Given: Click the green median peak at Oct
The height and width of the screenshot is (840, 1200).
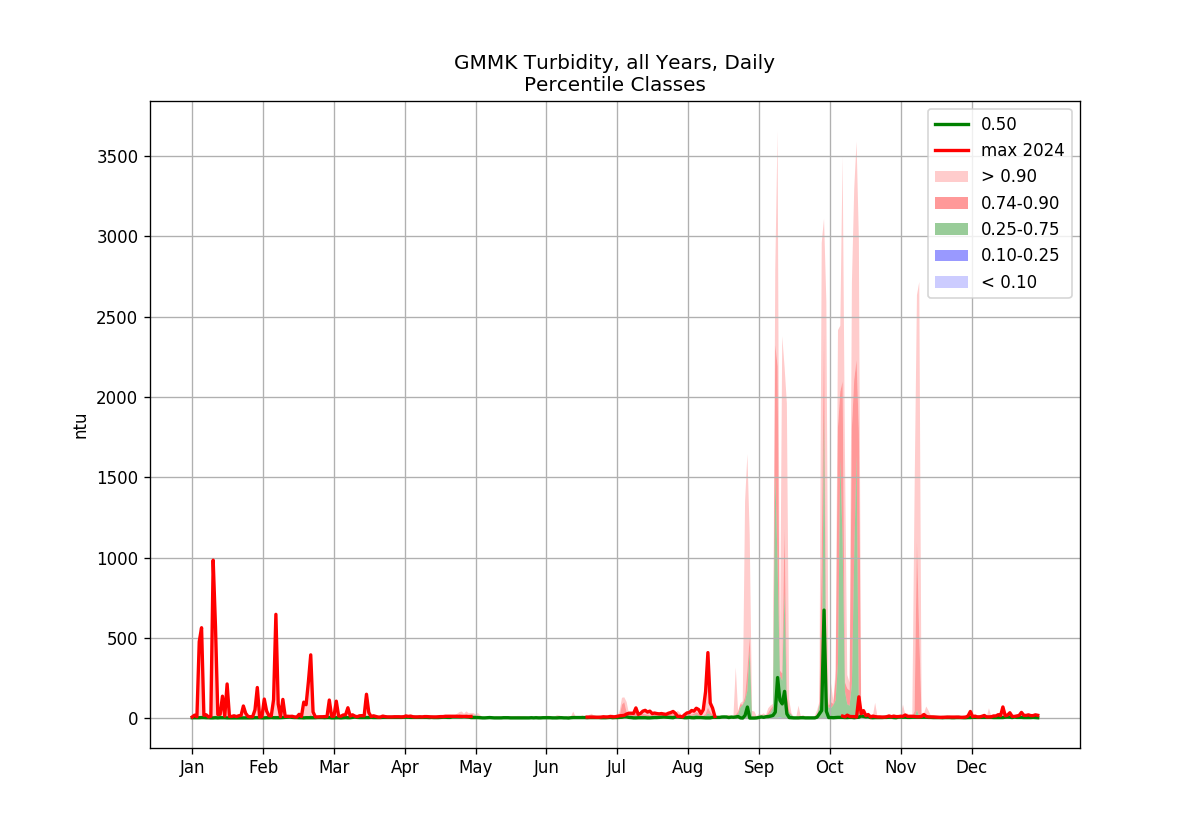Looking at the screenshot, I should point(824,611).
